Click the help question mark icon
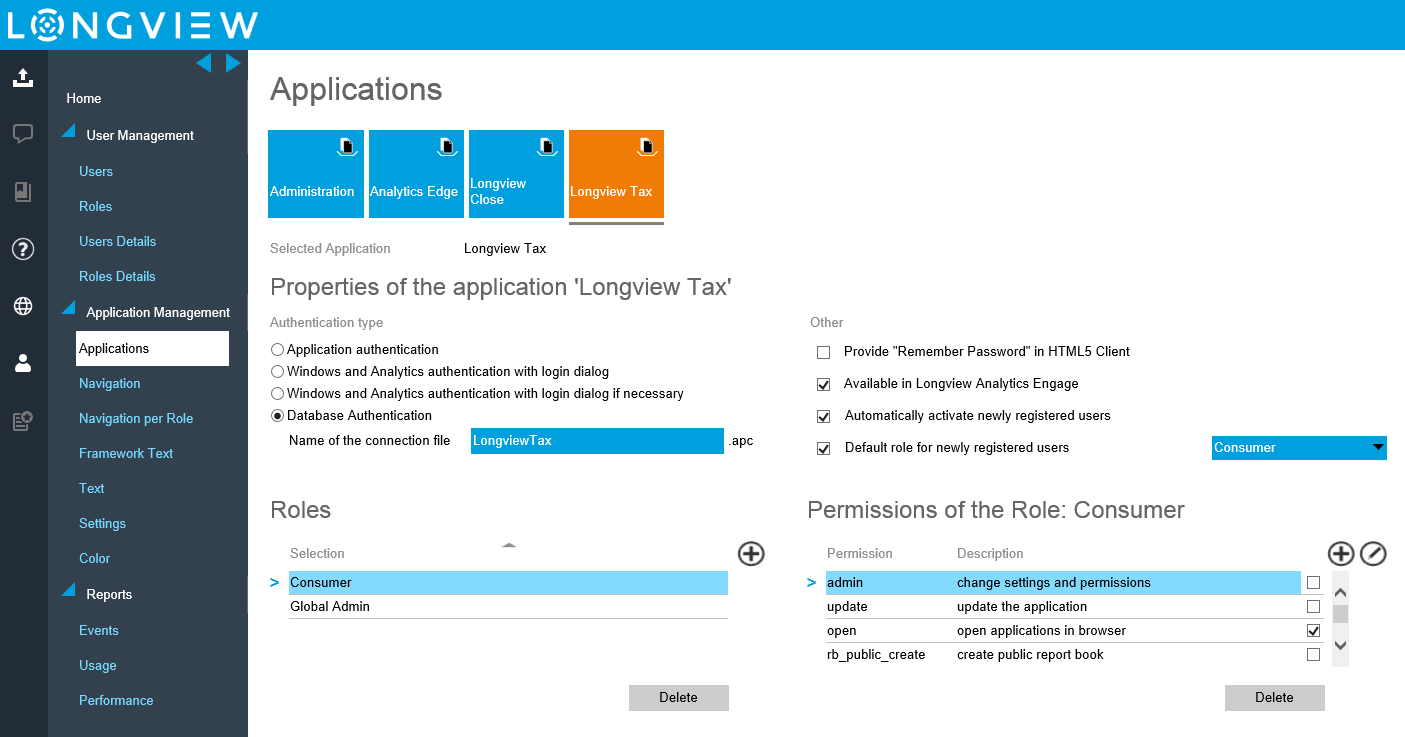1405x737 pixels. coord(23,249)
